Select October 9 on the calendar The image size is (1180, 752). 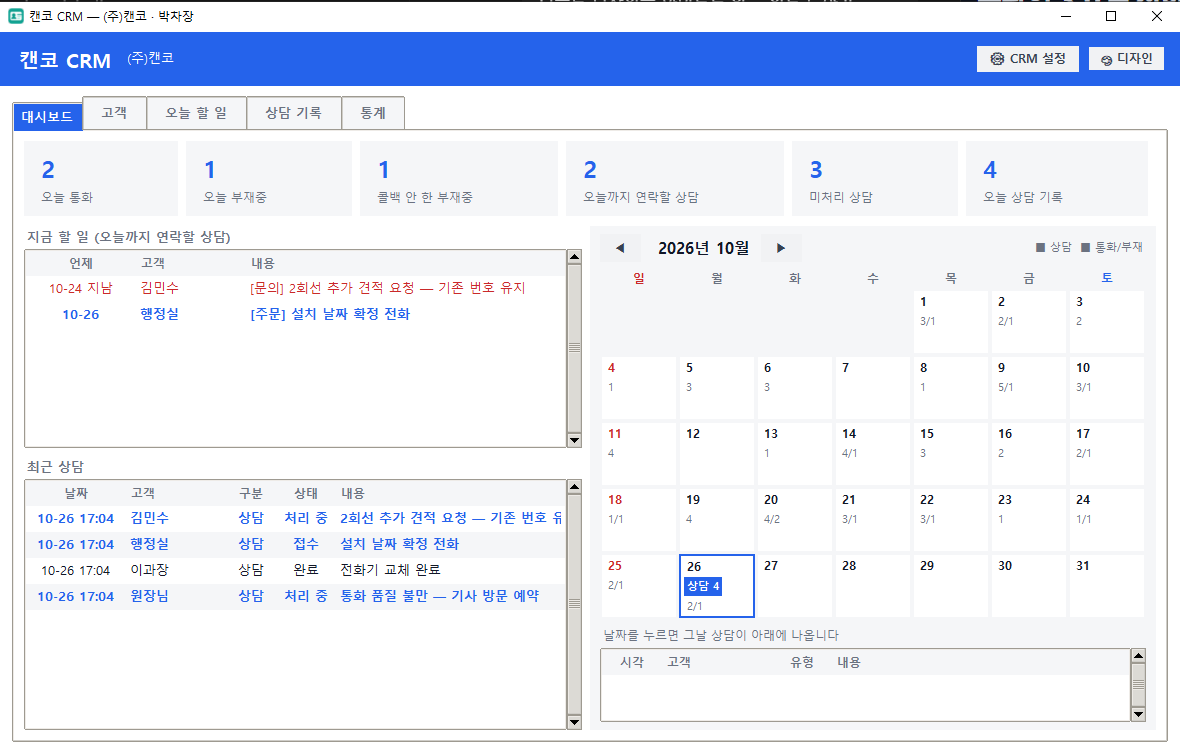point(1029,388)
